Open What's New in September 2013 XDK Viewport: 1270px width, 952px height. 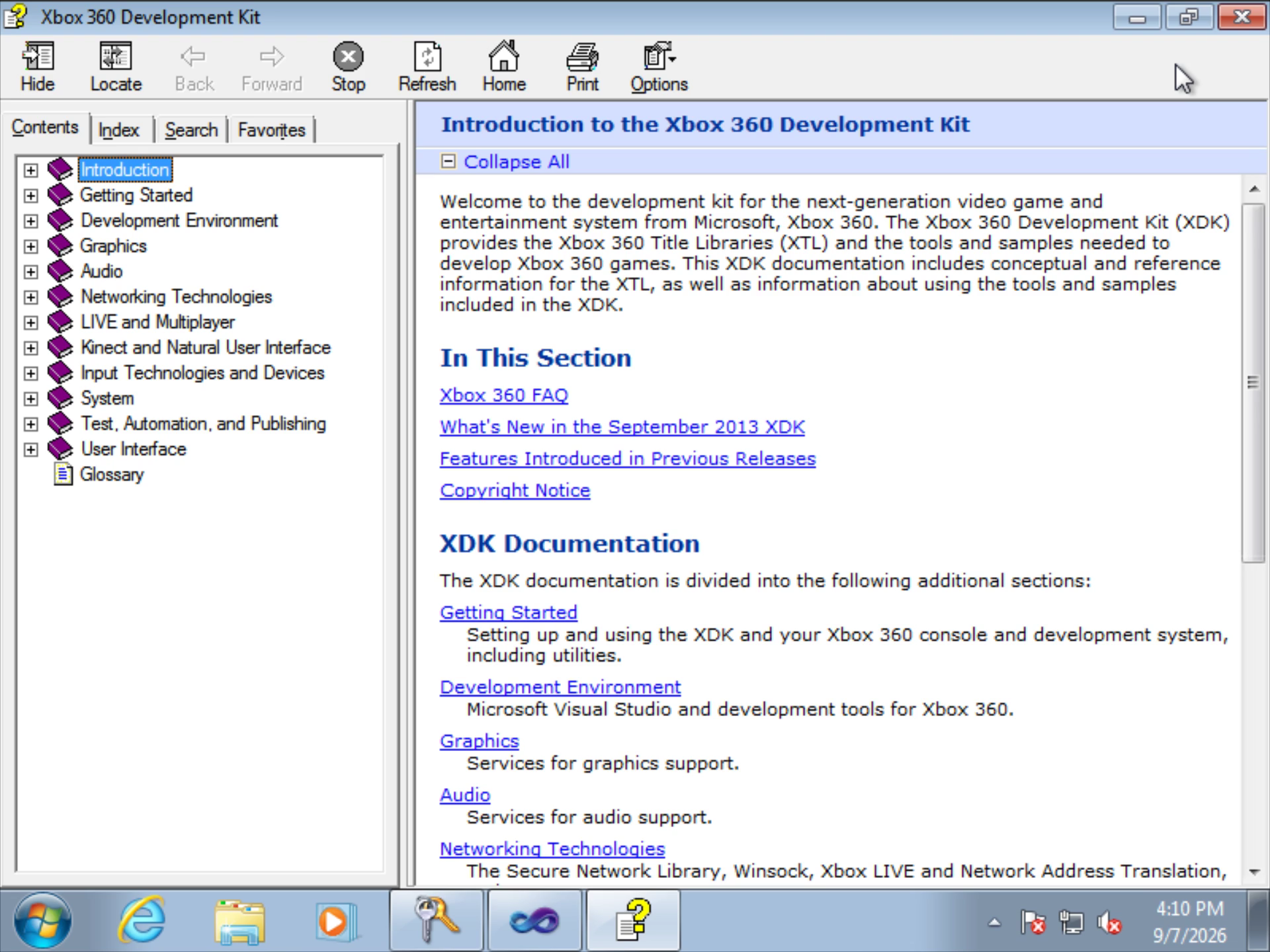[x=622, y=427]
